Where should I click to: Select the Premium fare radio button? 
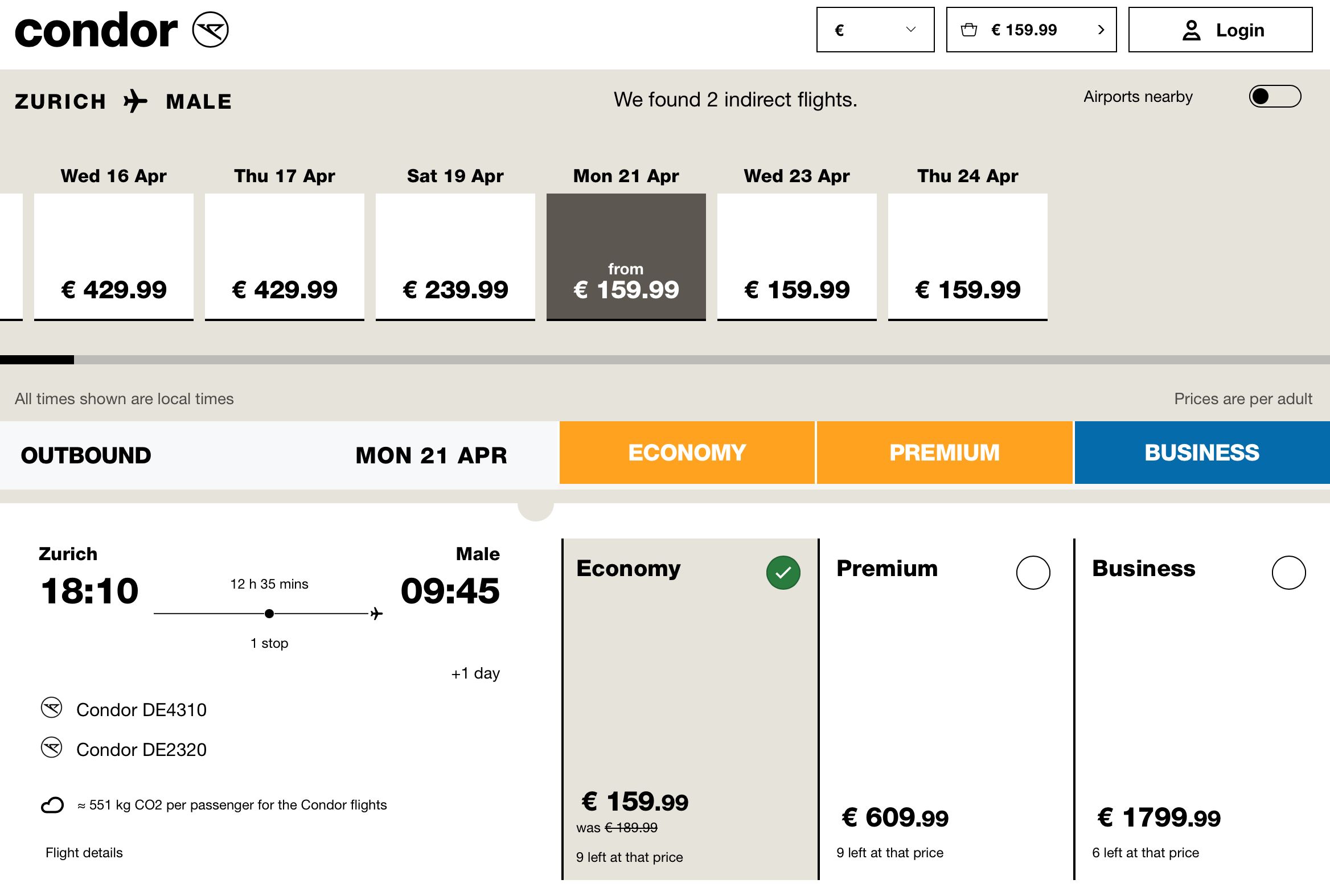click(1033, 573)
